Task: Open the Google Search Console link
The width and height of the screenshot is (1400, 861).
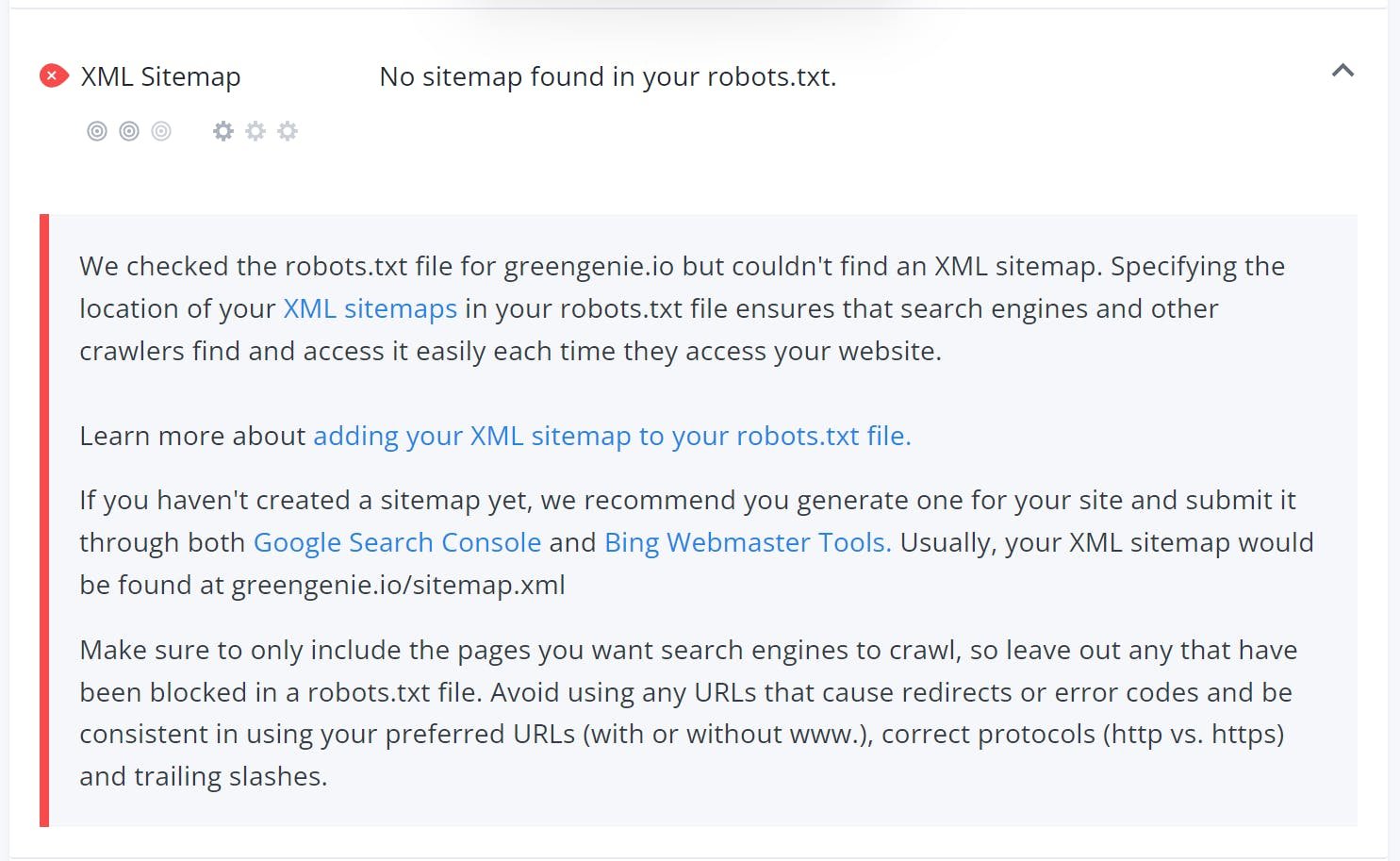Action: pos(396,542)
